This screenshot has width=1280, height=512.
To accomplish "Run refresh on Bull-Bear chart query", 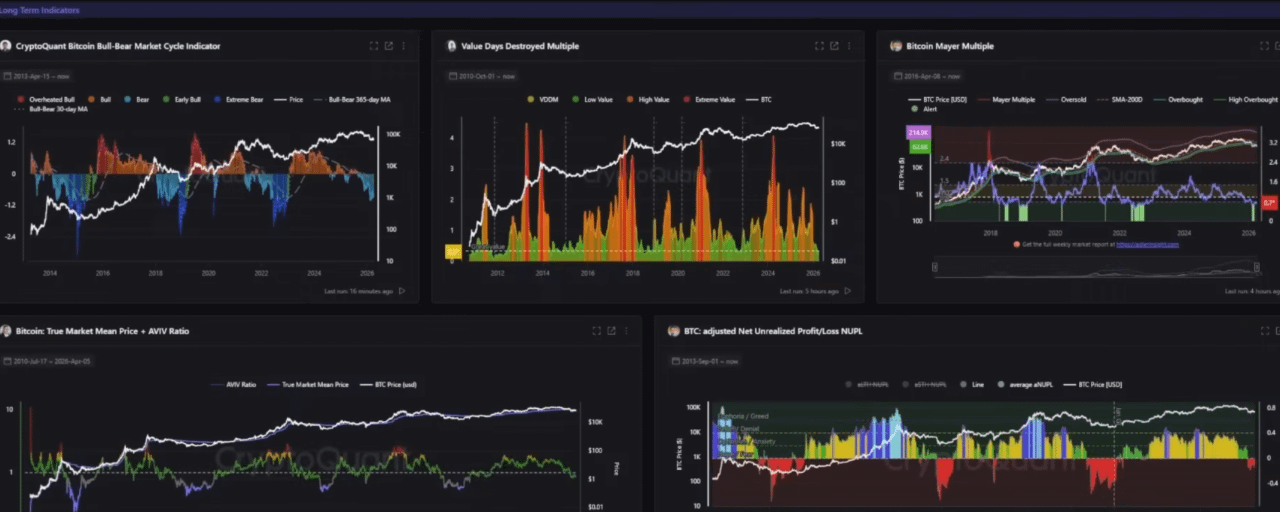I will [x=402, y=291].
